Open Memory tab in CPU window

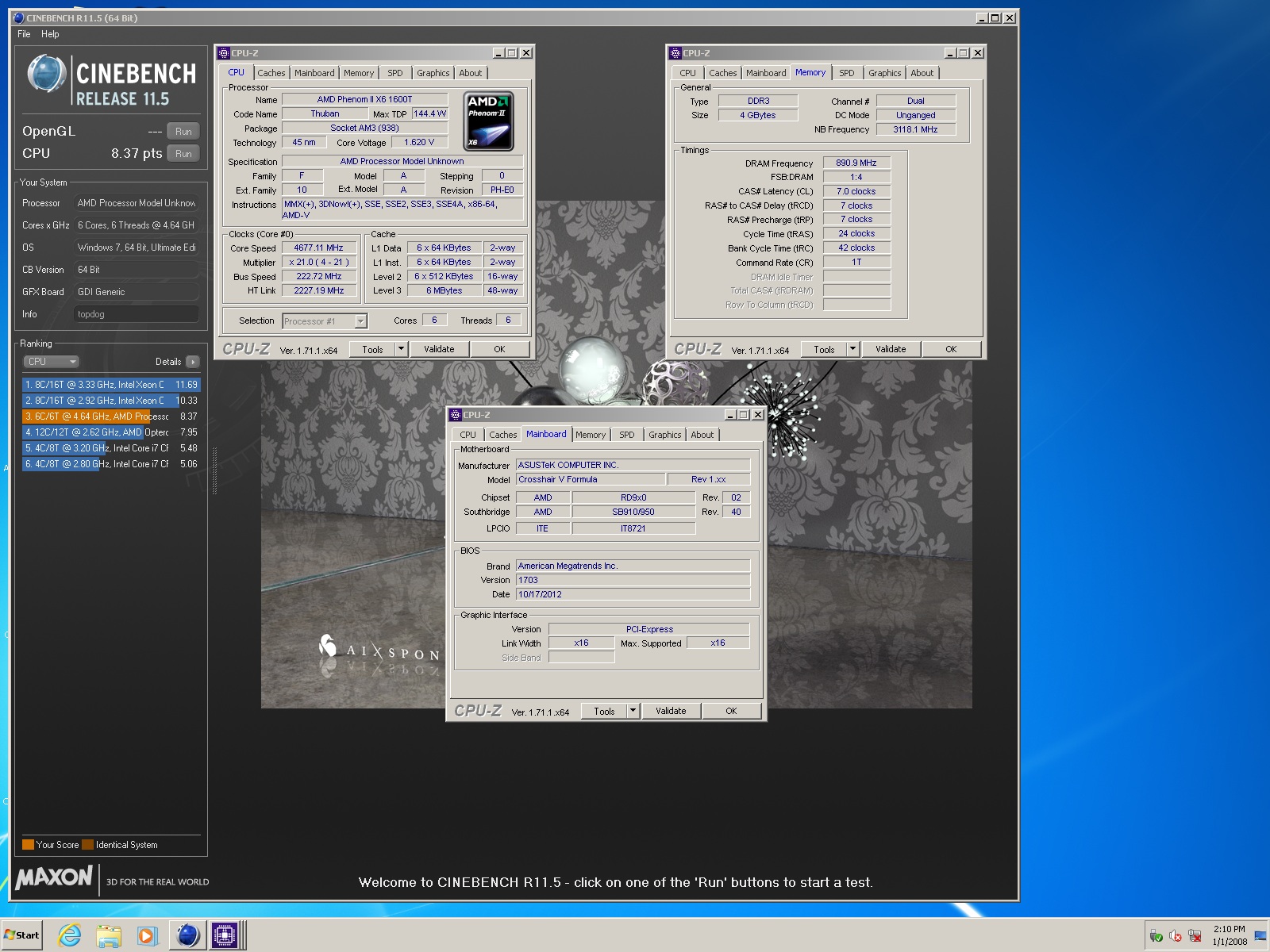[359, 73]
